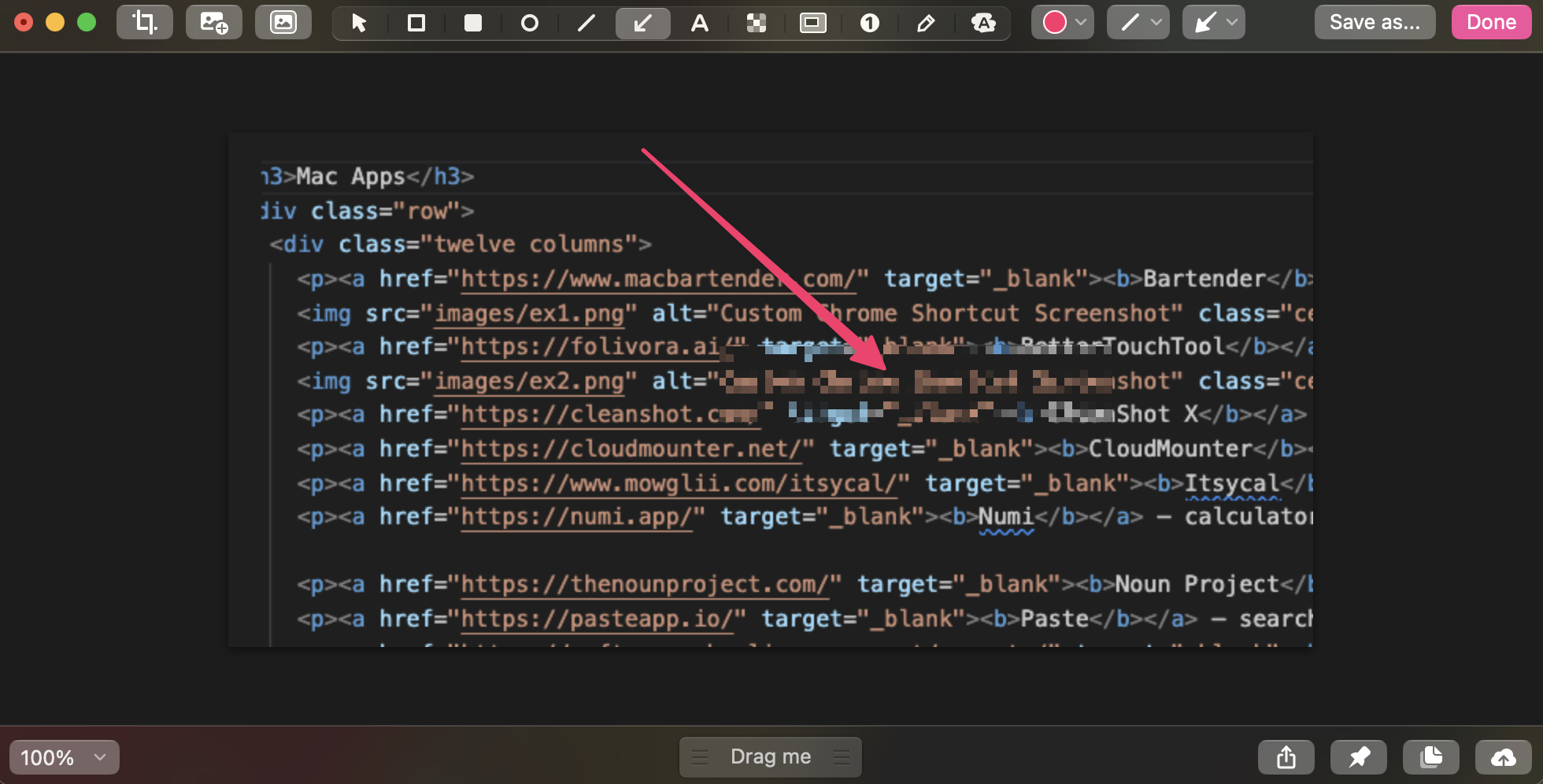Upload the screenshot to the cloud
The image size is (1543, 784).
1502,757
